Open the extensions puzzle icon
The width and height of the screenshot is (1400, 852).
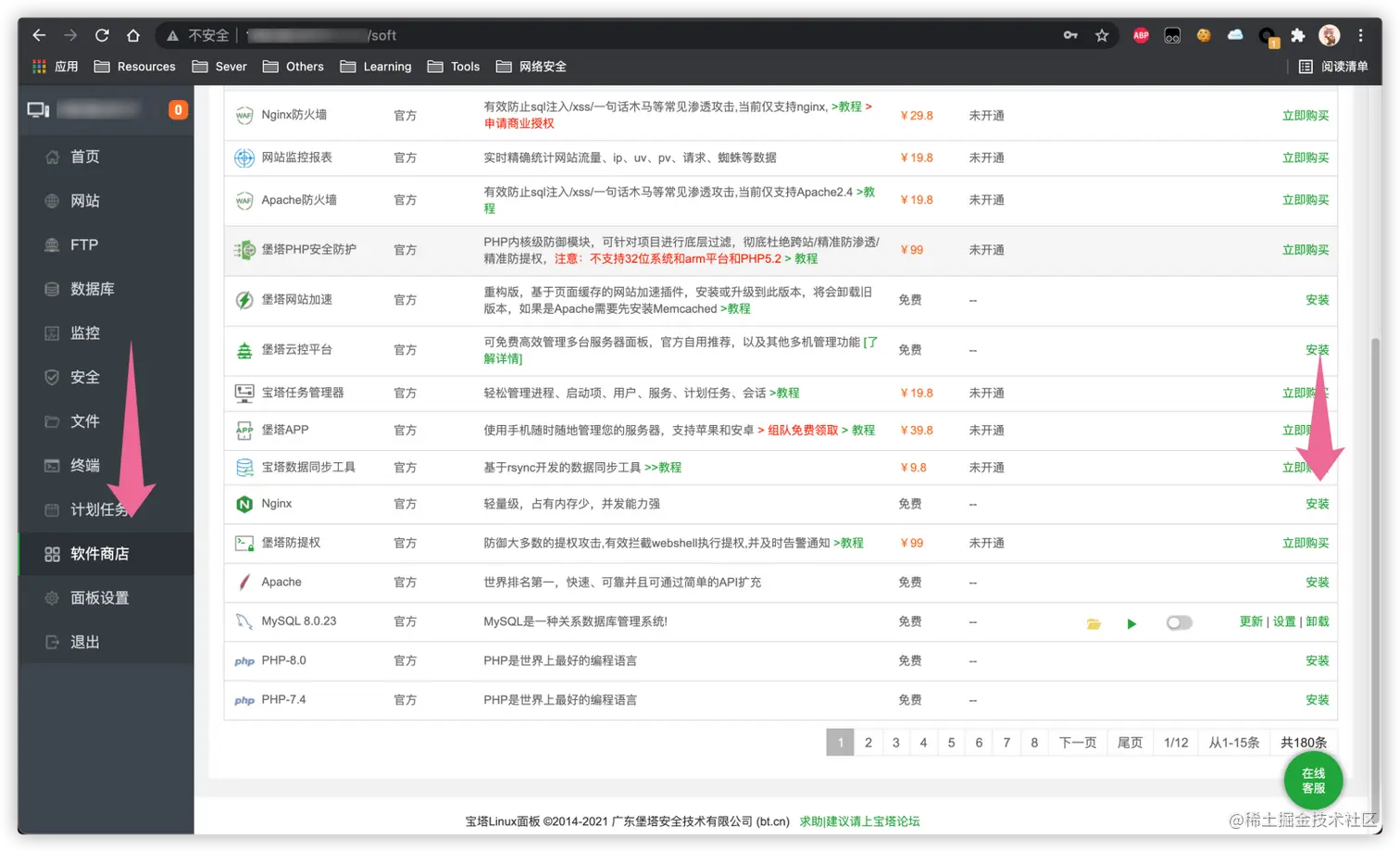(1298, 35)
